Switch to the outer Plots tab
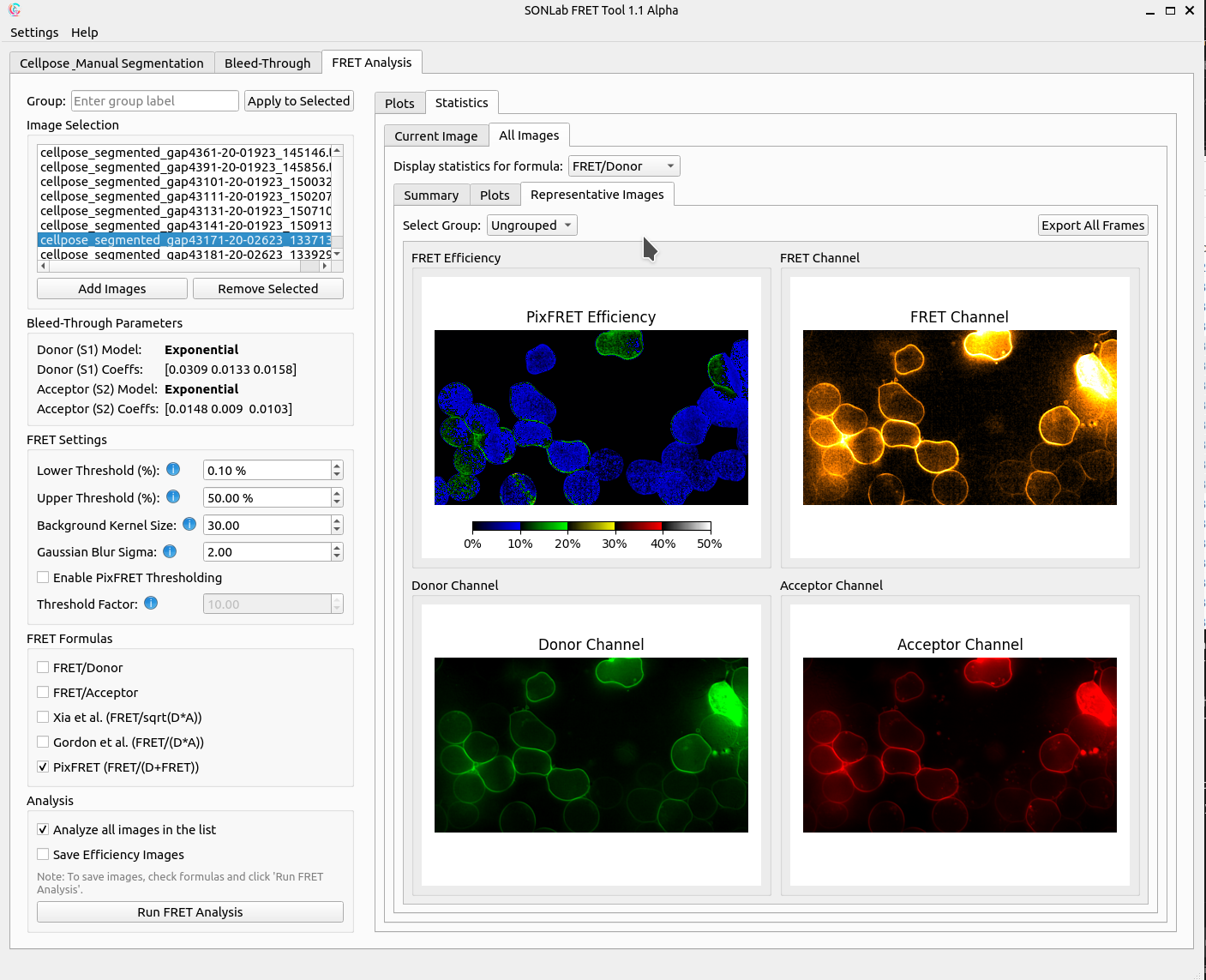Image resolution: width=1206 pixels, height=980 pixels. point(399,103)
